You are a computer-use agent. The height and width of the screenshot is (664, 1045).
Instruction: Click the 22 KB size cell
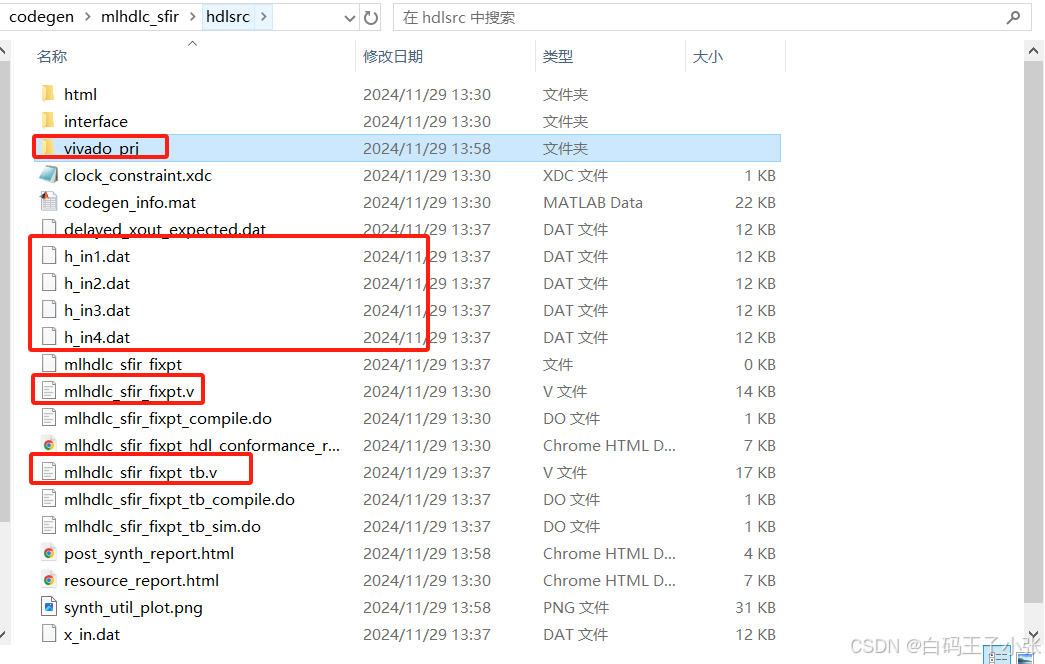pos(755,202)
